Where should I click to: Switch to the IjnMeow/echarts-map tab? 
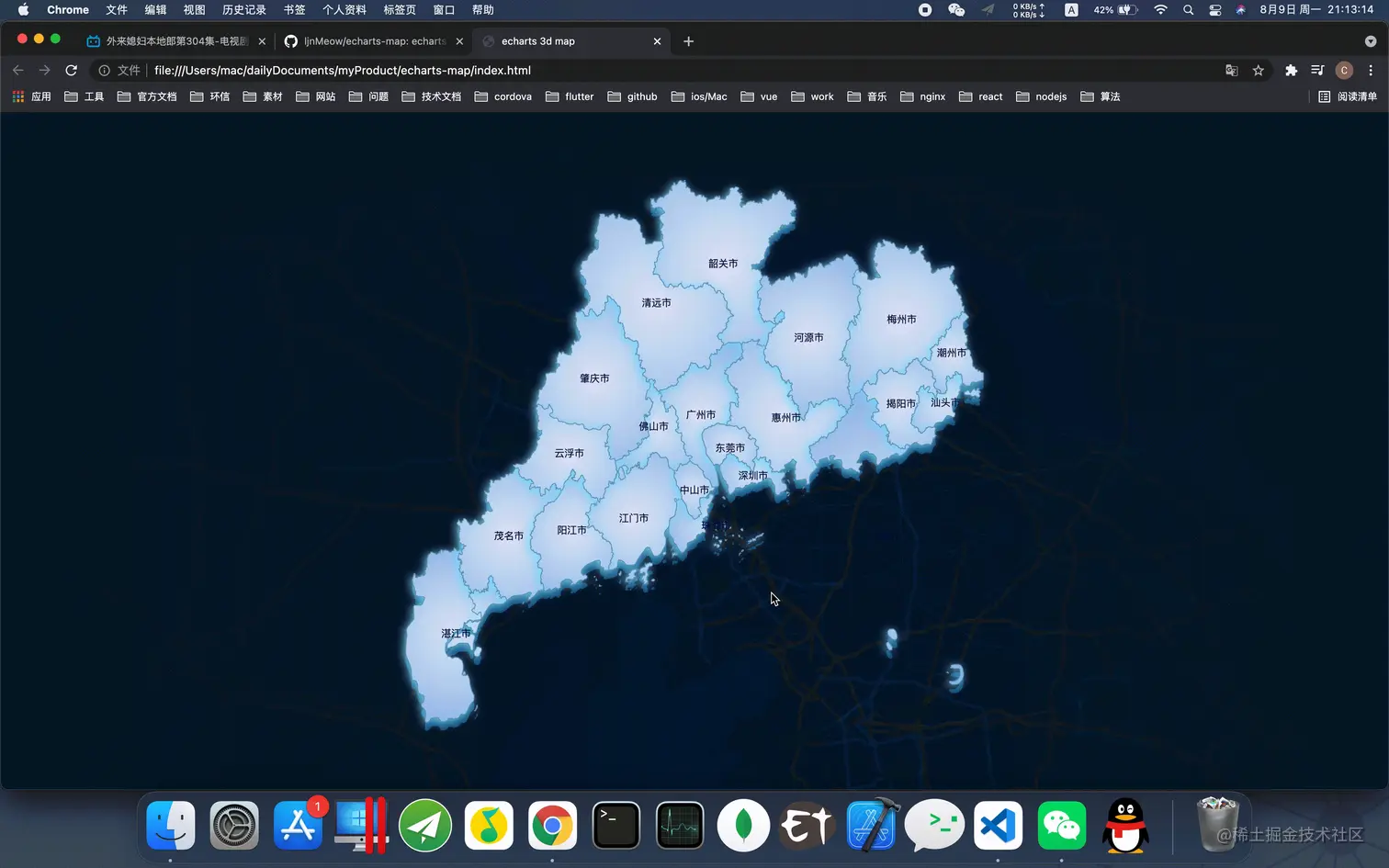pos(372,40)
